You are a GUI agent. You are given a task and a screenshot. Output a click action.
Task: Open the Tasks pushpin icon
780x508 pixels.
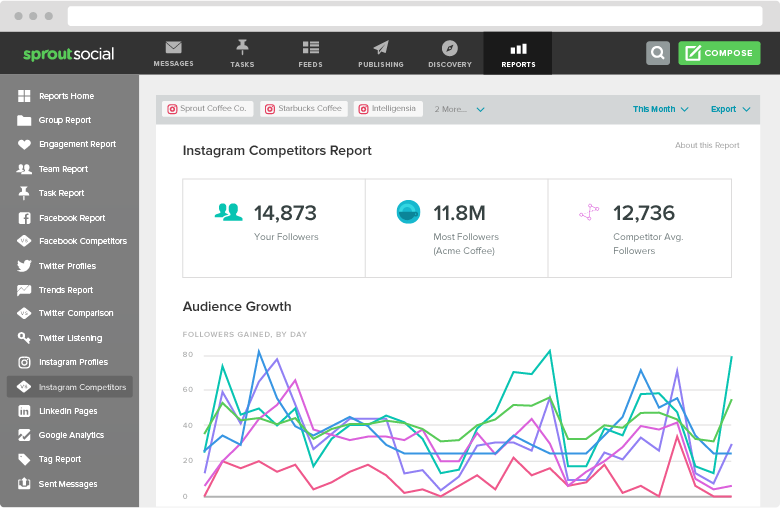[x=242, y=47]
